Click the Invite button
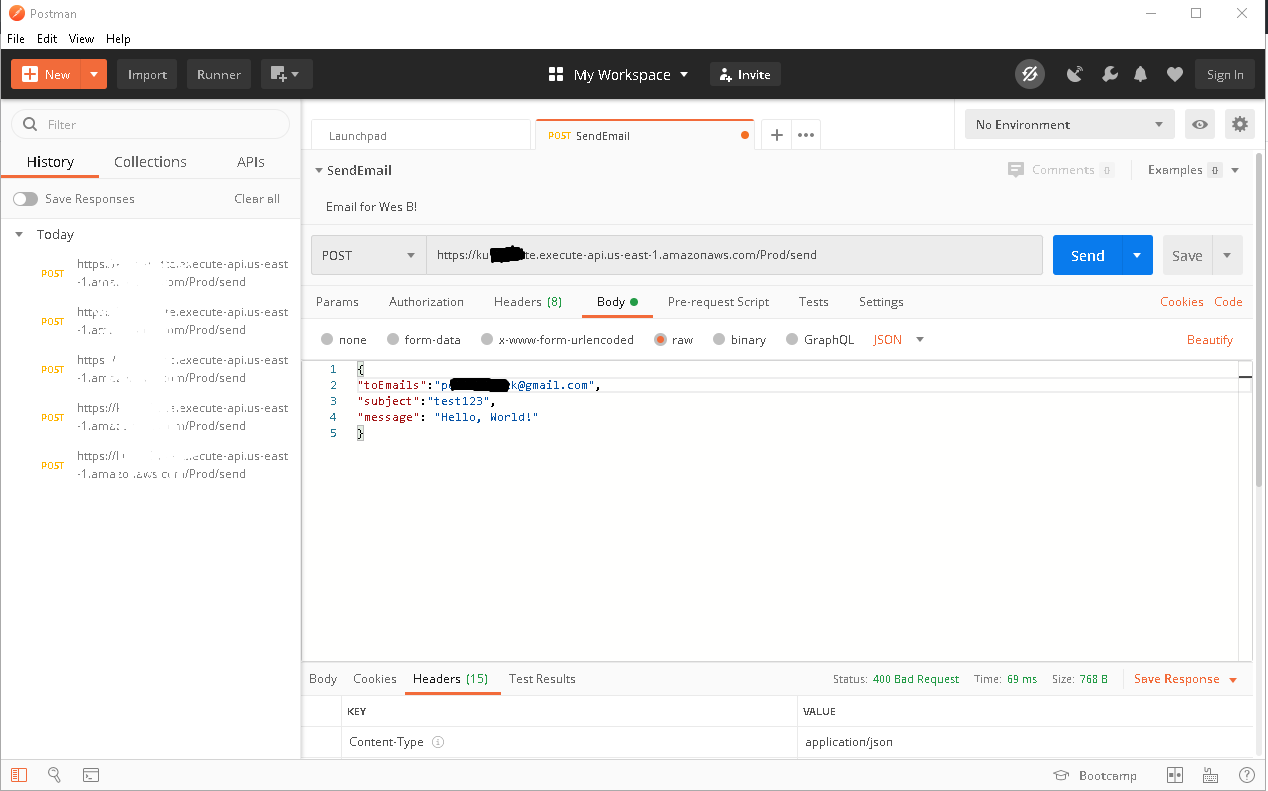 pyautogui.click(x=745, y=74)
